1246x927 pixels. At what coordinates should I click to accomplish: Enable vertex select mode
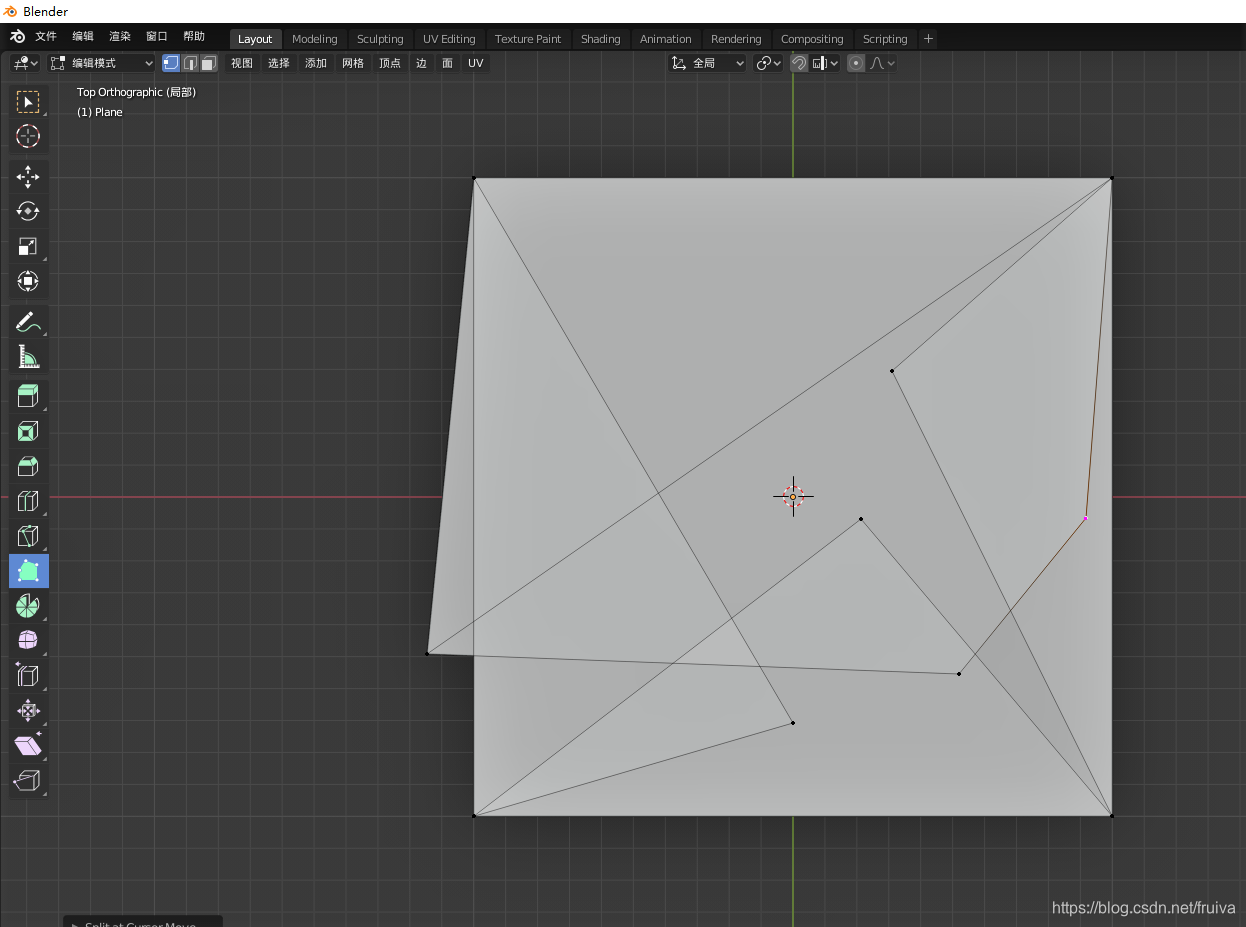171,63
